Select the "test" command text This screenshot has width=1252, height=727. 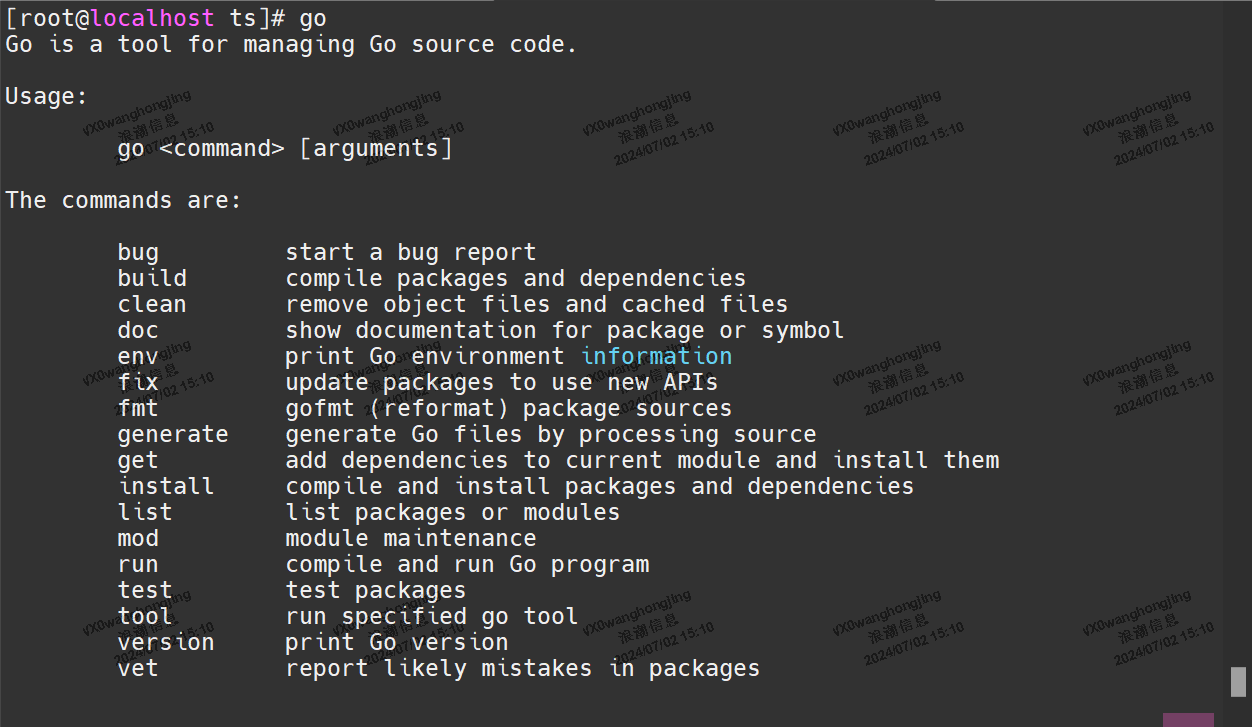click(144, 590)
